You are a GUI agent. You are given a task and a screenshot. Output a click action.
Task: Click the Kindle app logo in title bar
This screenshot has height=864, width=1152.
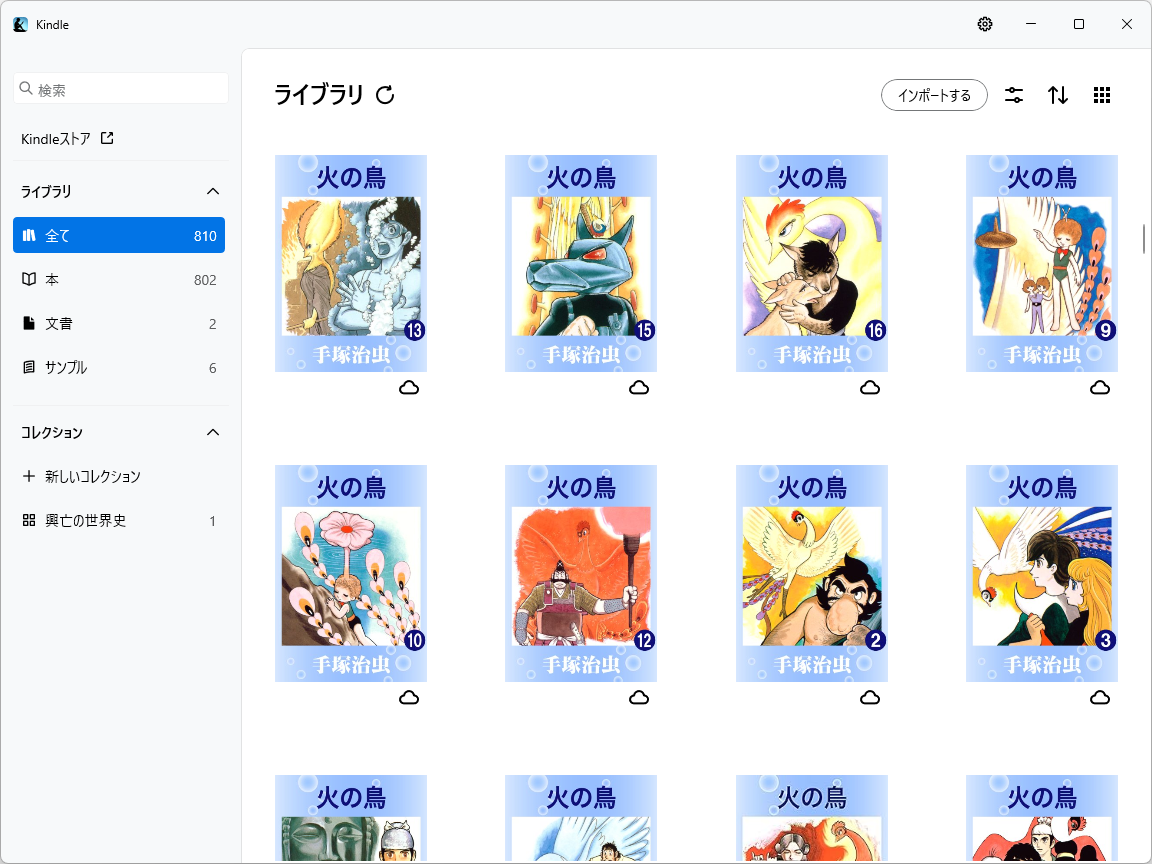tap(21, 24)
